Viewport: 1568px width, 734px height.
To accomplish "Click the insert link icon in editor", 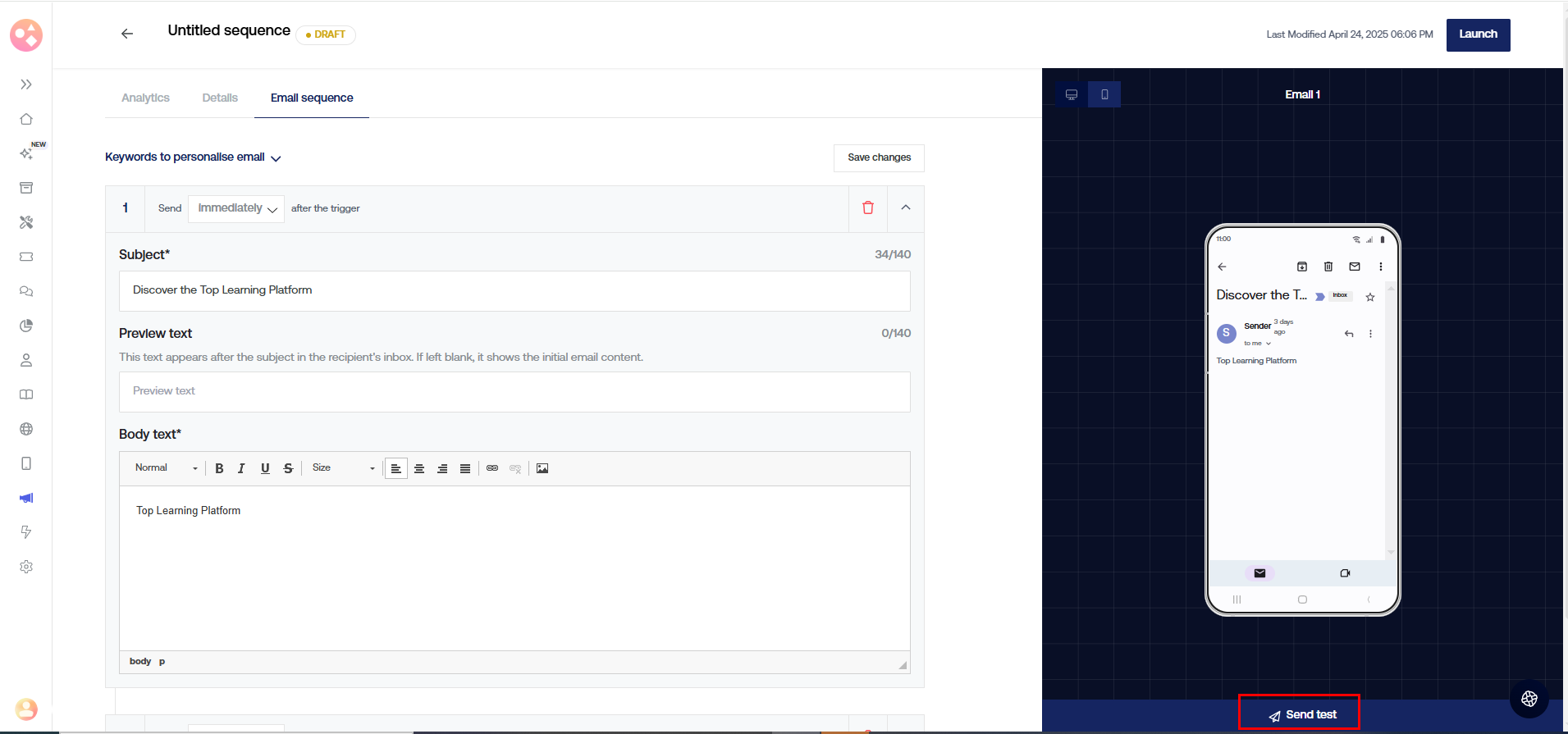I will 492,468.
